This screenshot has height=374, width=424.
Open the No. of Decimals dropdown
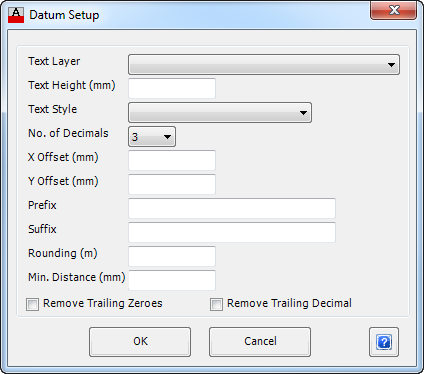[x=152, y=137]
